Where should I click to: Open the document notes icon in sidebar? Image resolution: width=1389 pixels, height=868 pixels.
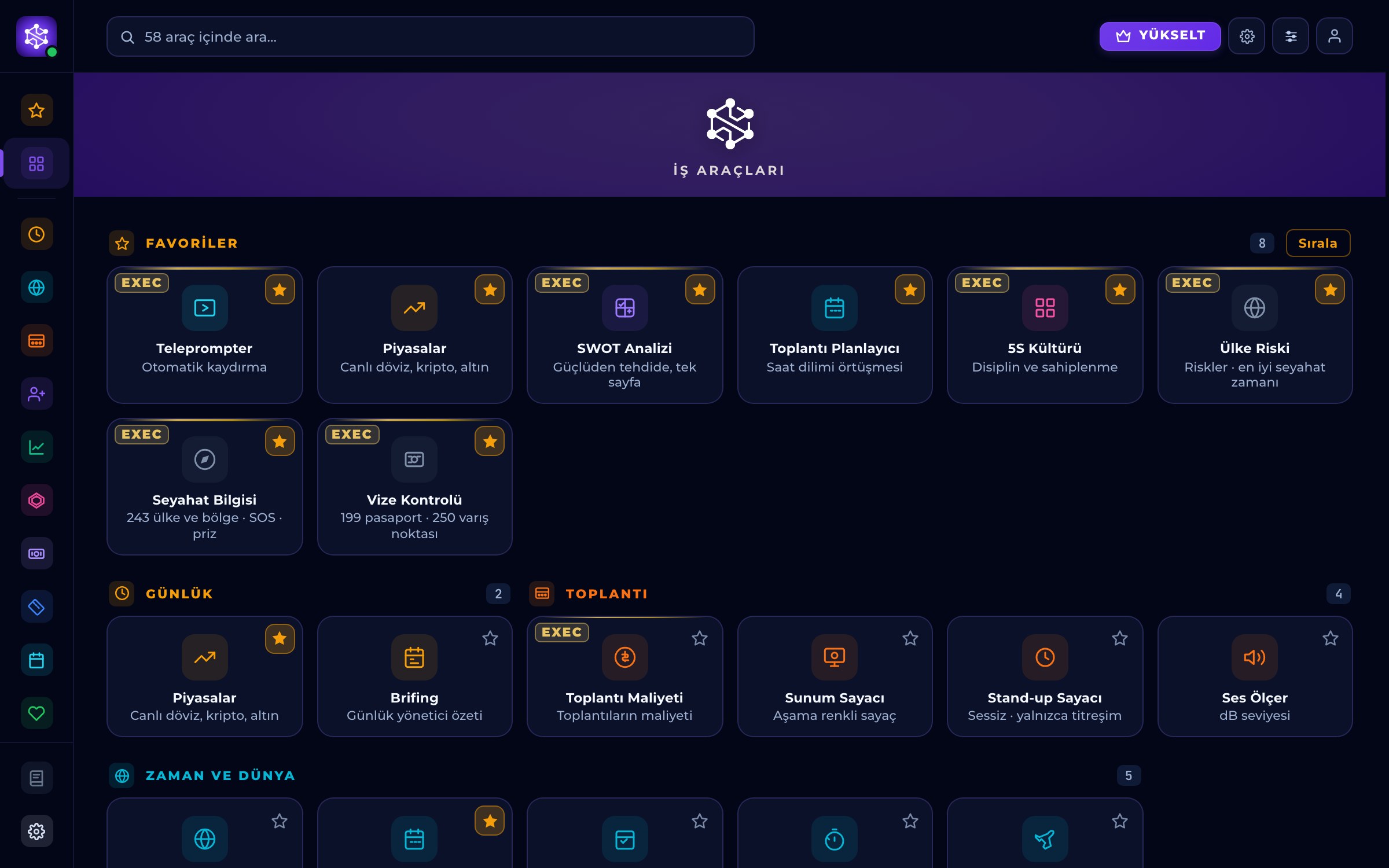pos(36,778)
